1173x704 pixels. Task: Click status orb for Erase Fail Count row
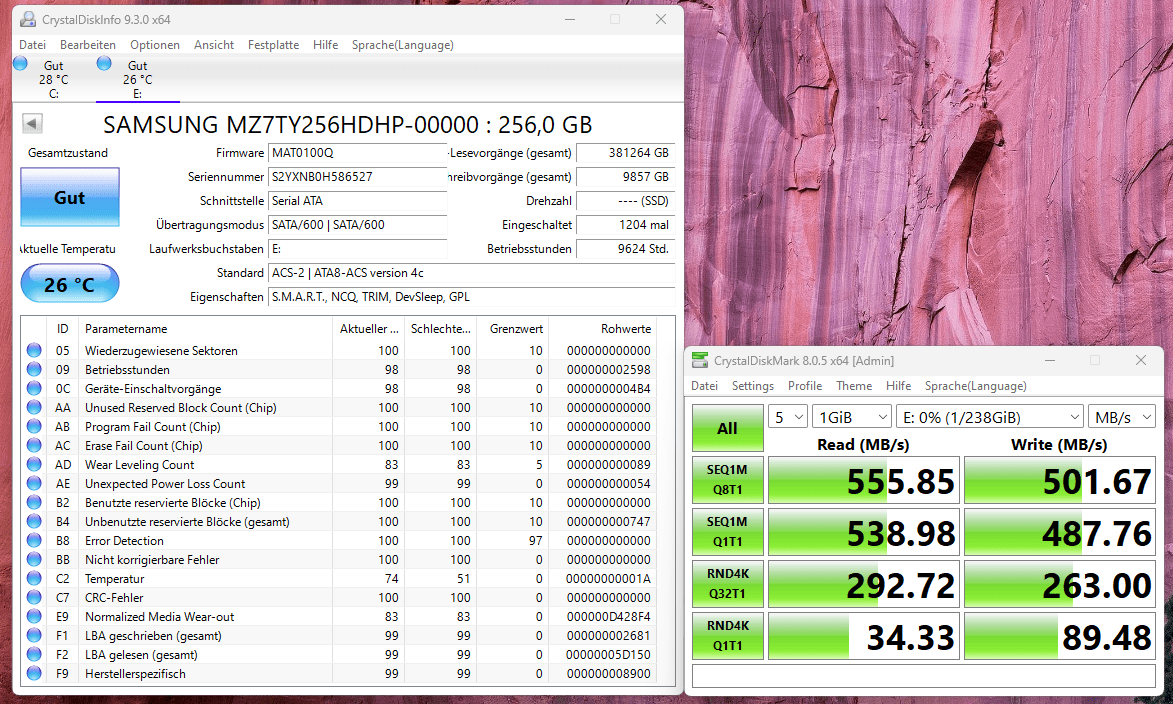coord(34,445)
